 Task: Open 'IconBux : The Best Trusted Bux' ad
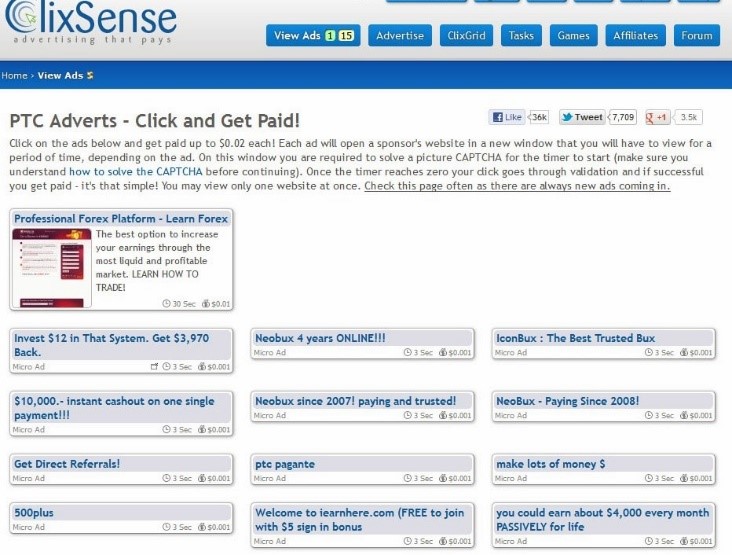[x=575, y=338]
